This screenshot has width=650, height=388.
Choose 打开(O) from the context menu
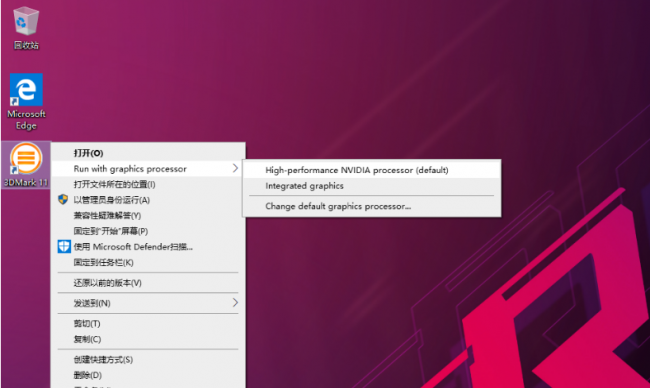[148, 153]
